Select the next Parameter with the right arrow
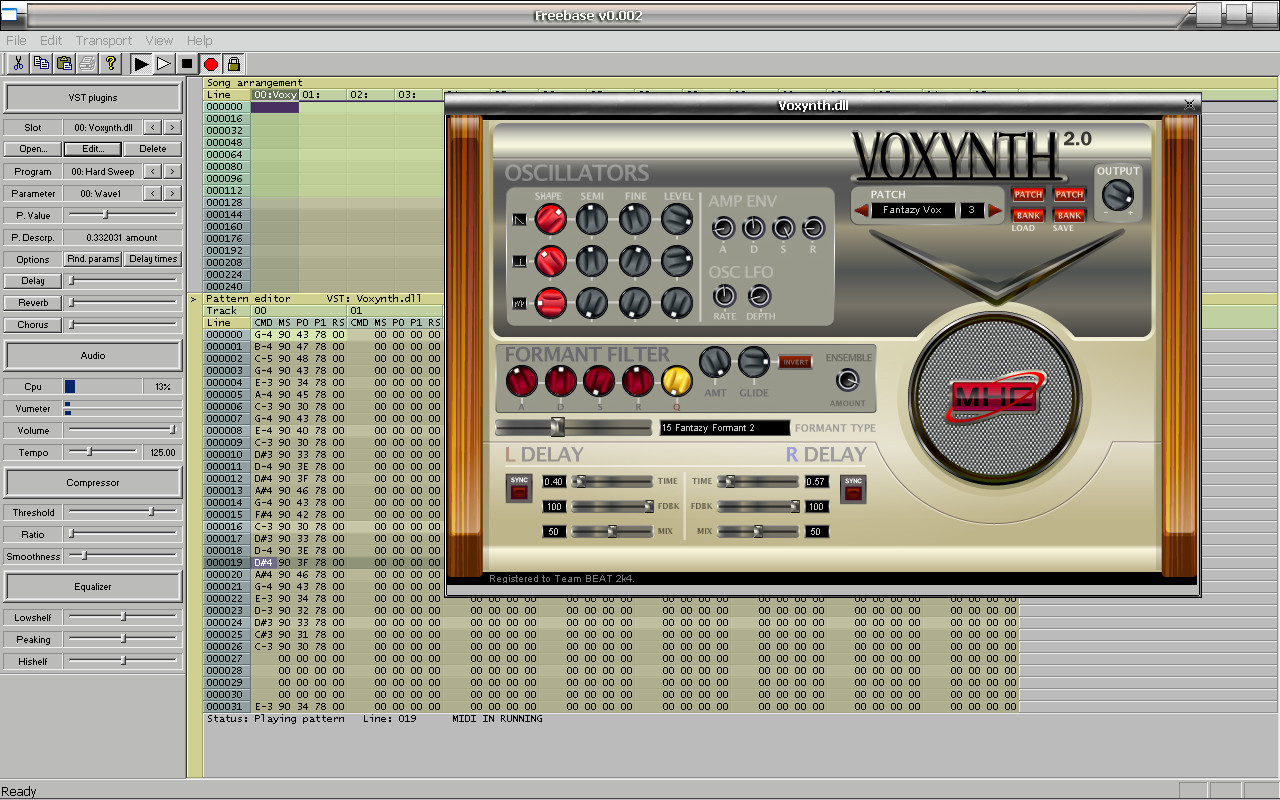The height and width of the screenshot is (800, 1280). click(x=173, y=194)
